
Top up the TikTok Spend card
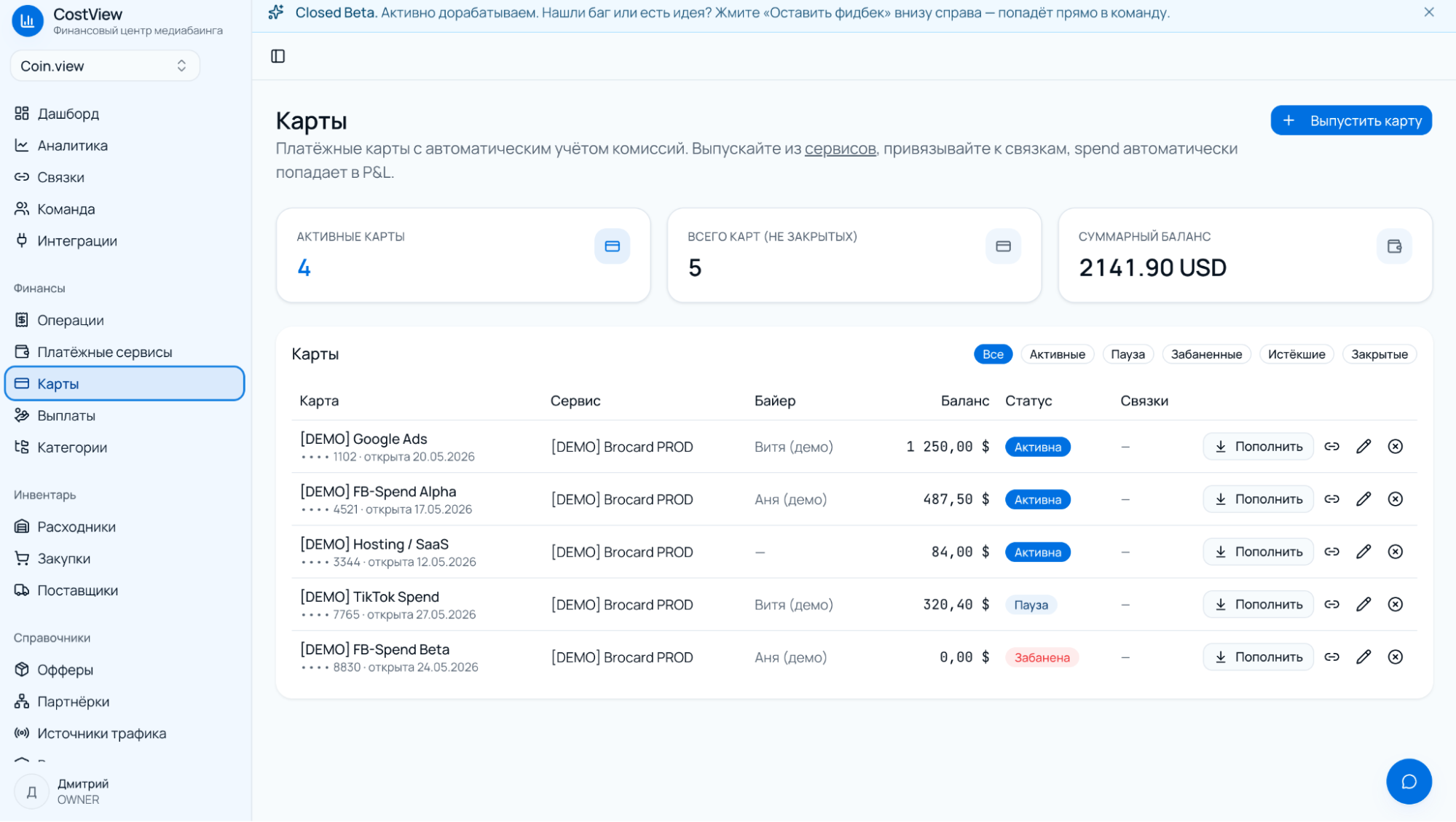click(1258, 604)
